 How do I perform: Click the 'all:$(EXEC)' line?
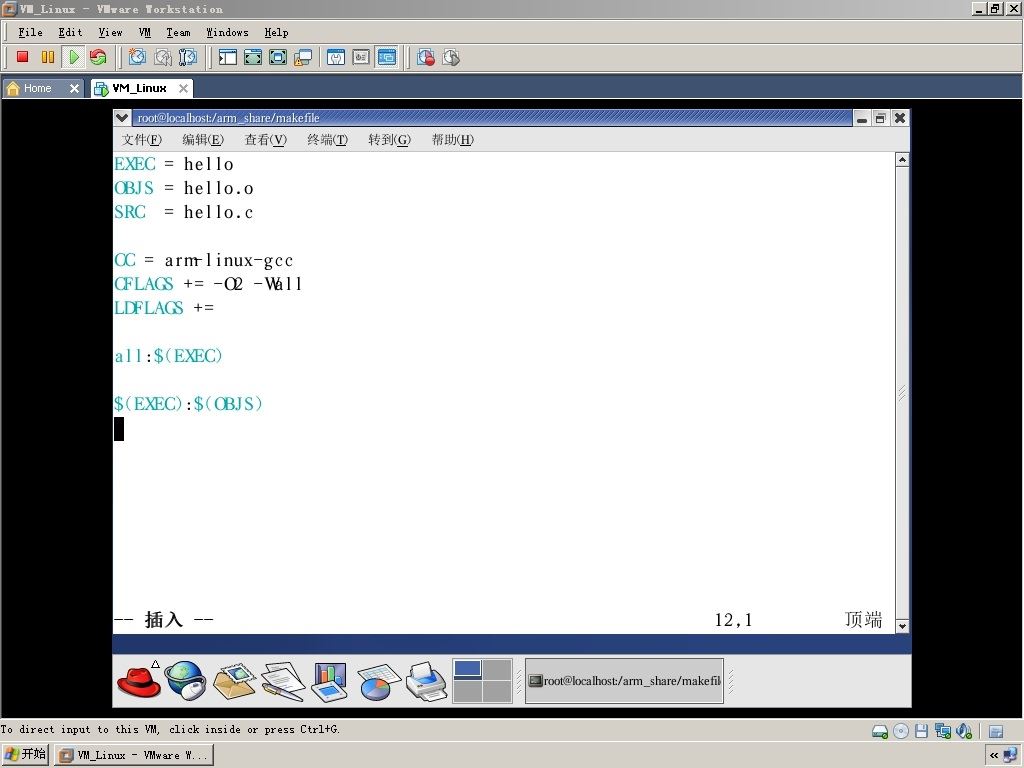[168, 356]
